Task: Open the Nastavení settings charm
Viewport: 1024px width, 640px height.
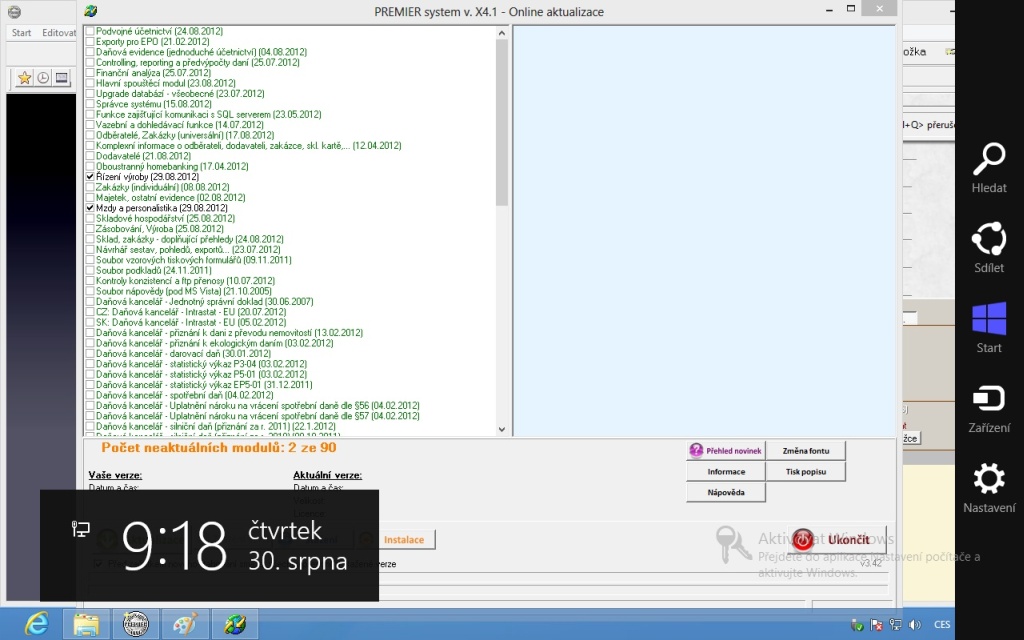Action: point(989,488)
